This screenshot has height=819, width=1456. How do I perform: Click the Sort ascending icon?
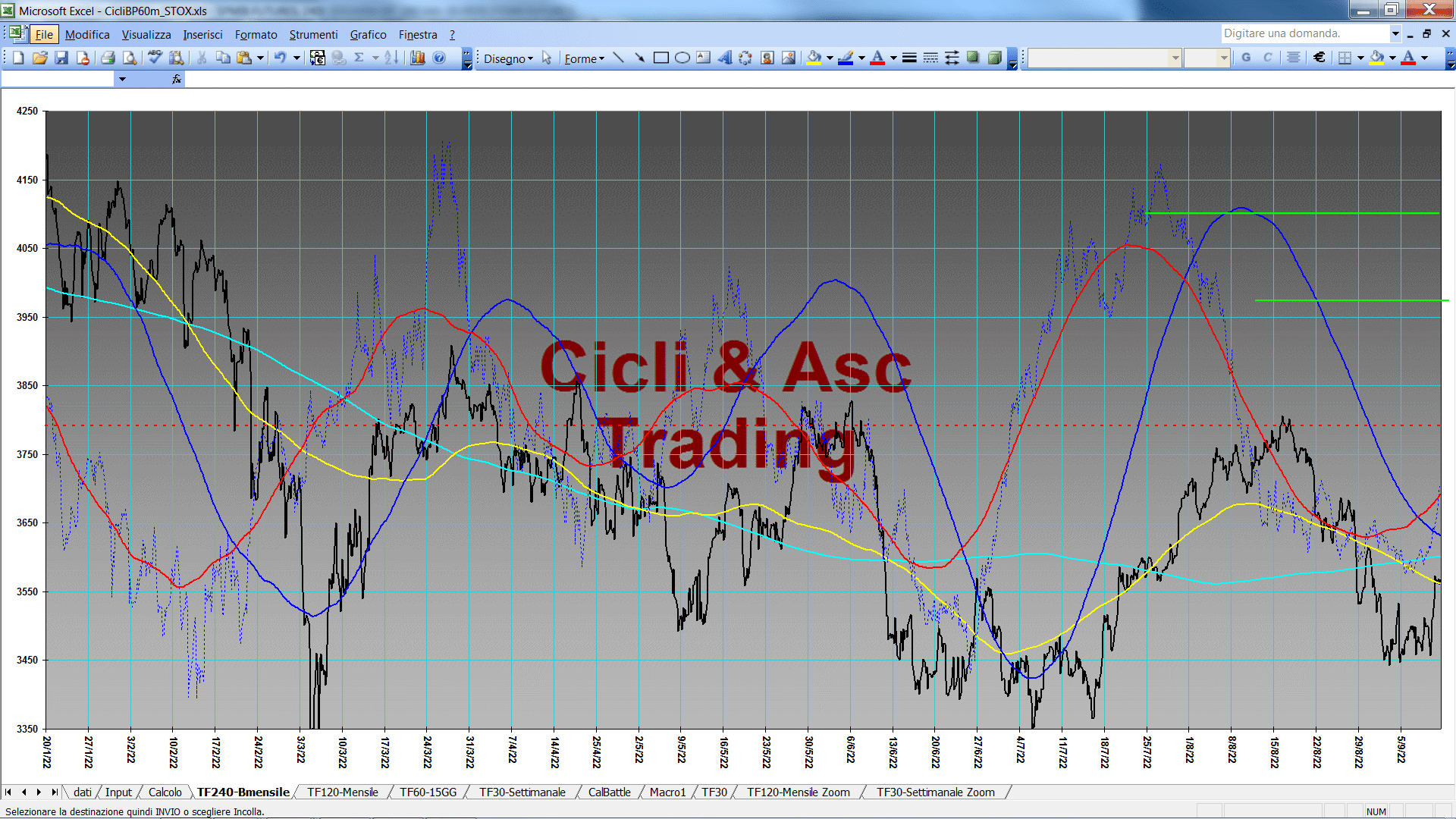click(391, 58)
